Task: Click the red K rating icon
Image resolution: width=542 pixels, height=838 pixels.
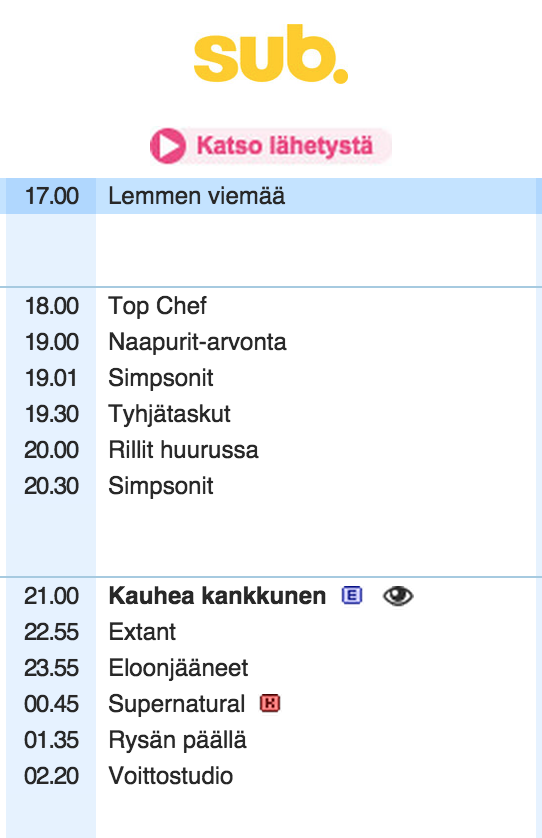Action: (270, 703)
